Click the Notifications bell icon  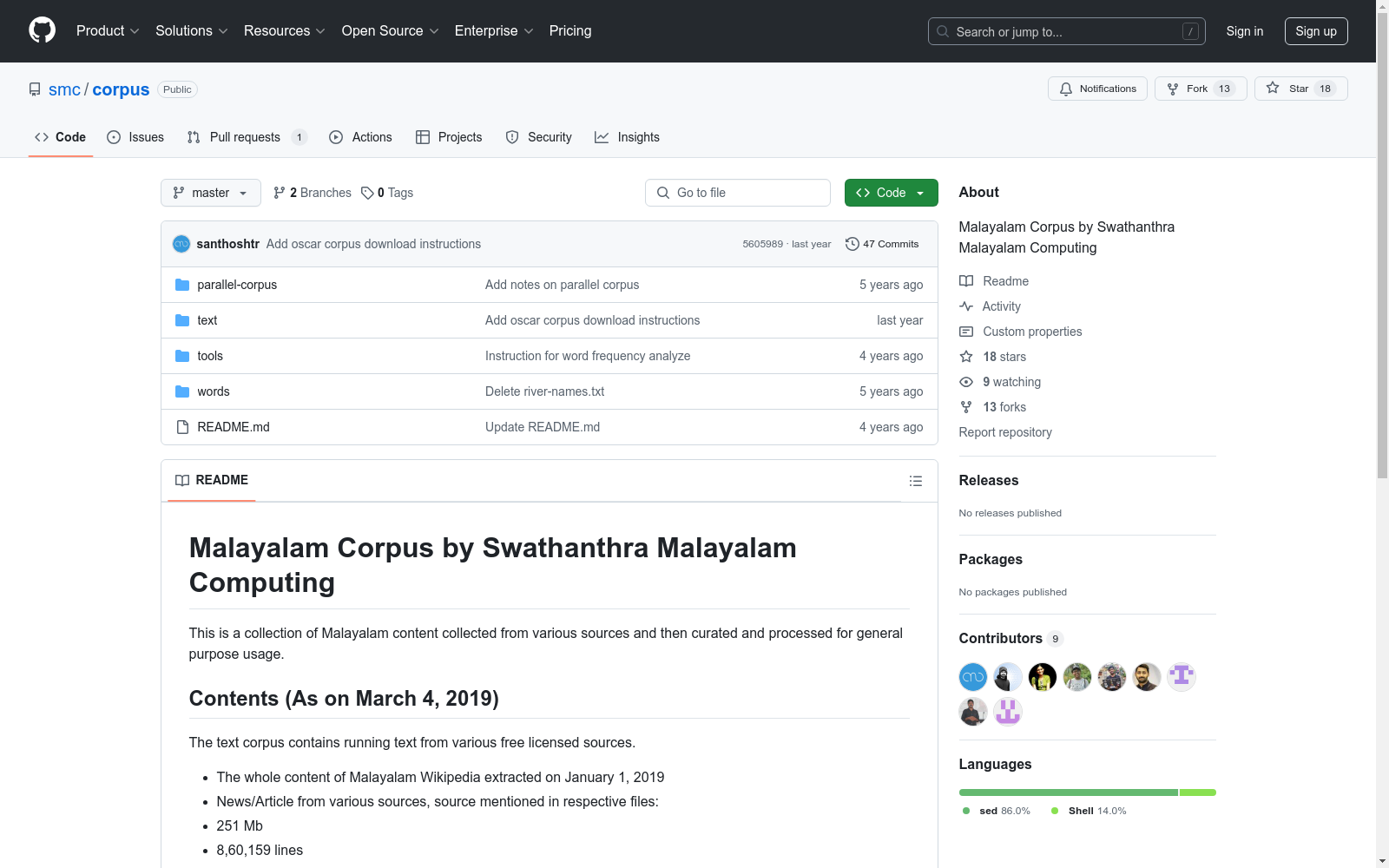coord(1066,89)
